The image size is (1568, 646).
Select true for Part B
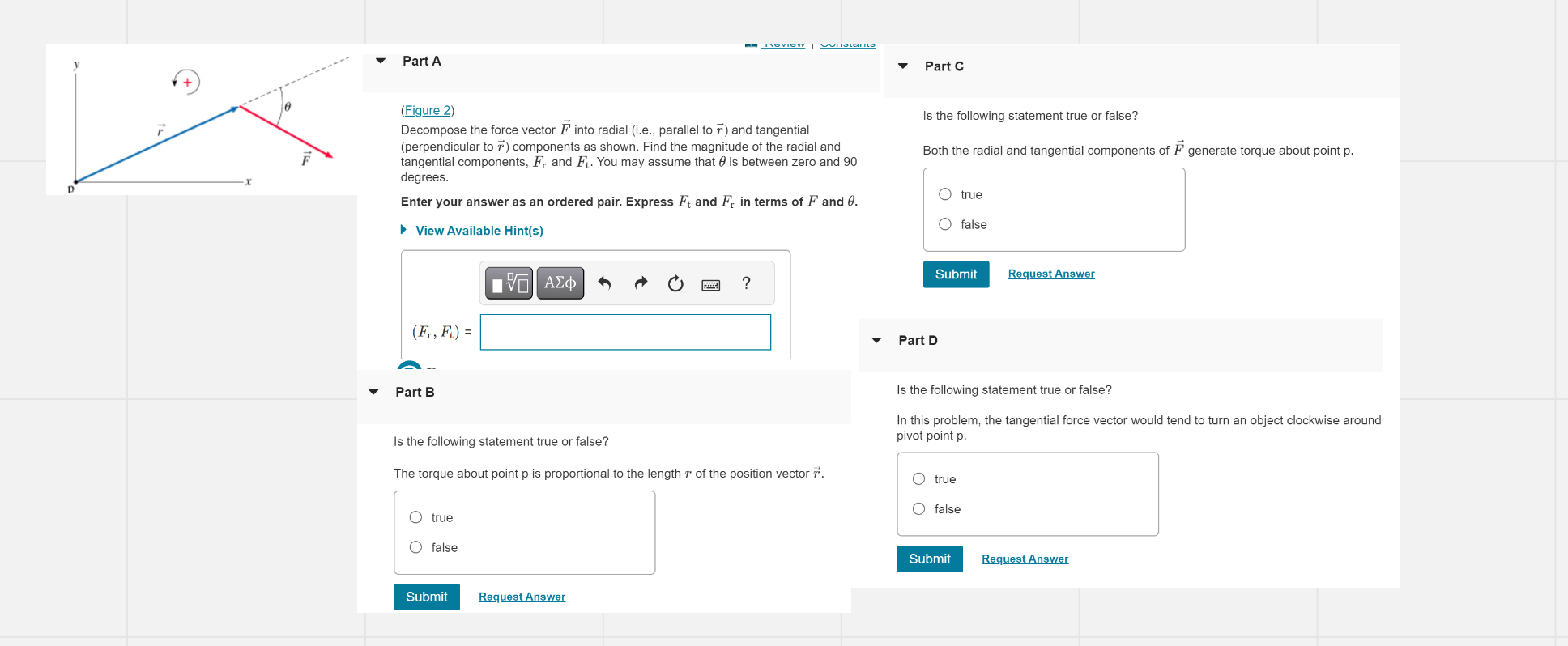pyautogui.click(x=415, y=517)
